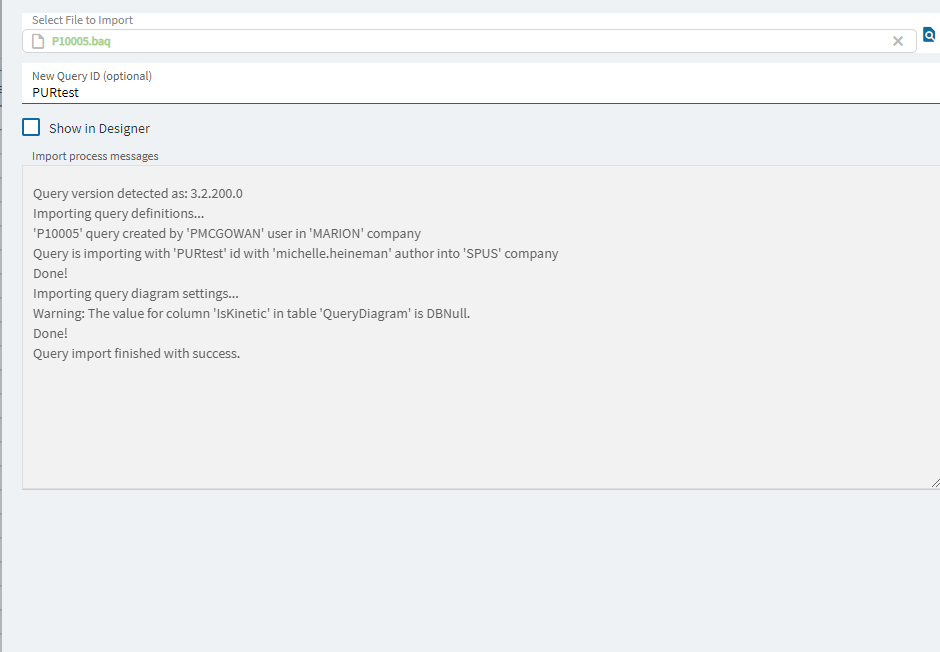Click the line mentioning PMCGOWAN user
940x652 pixels.
pos(227,233)
